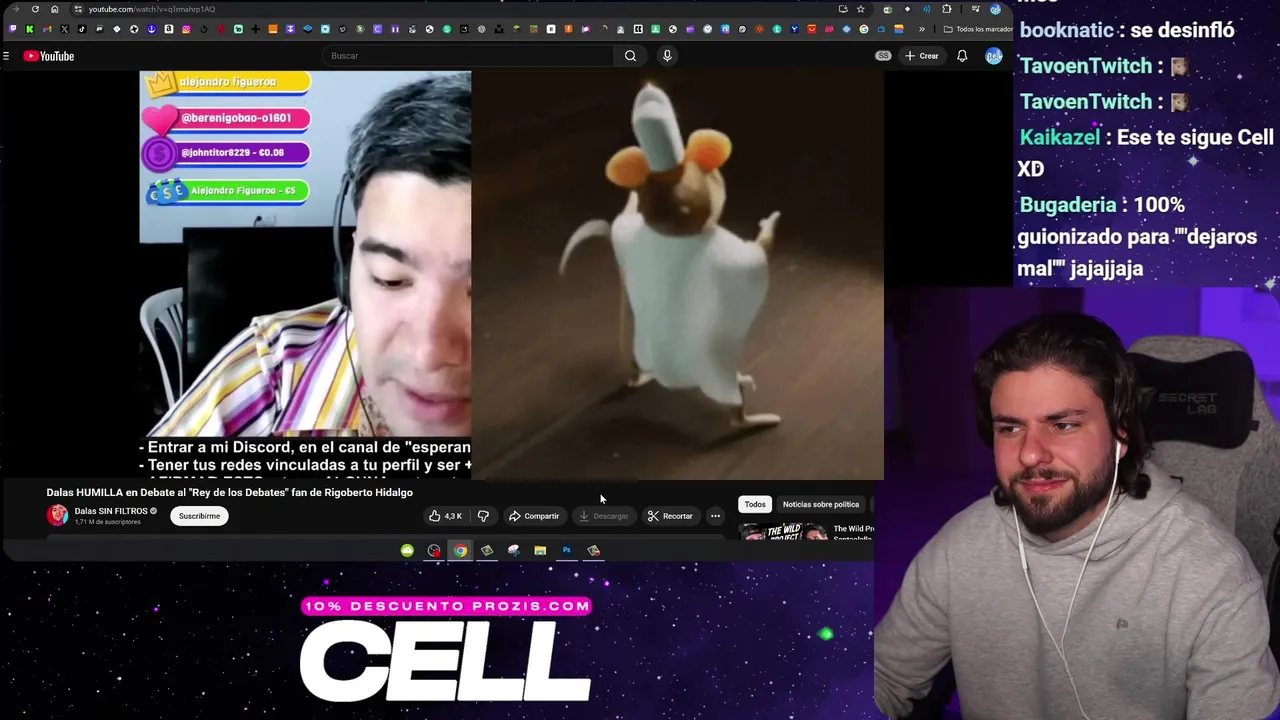Open the X (Twitter) bookmark icon

click(x=64, y=29)
